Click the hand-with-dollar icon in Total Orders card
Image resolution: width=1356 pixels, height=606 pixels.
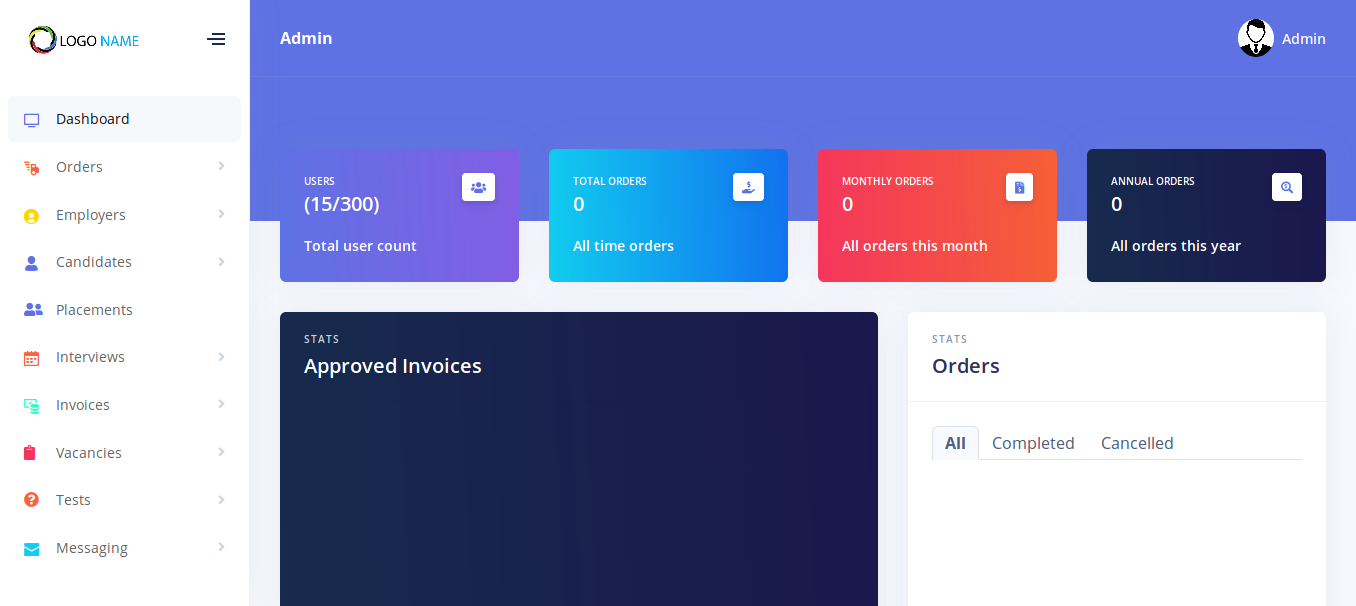[x=748, y=187]
